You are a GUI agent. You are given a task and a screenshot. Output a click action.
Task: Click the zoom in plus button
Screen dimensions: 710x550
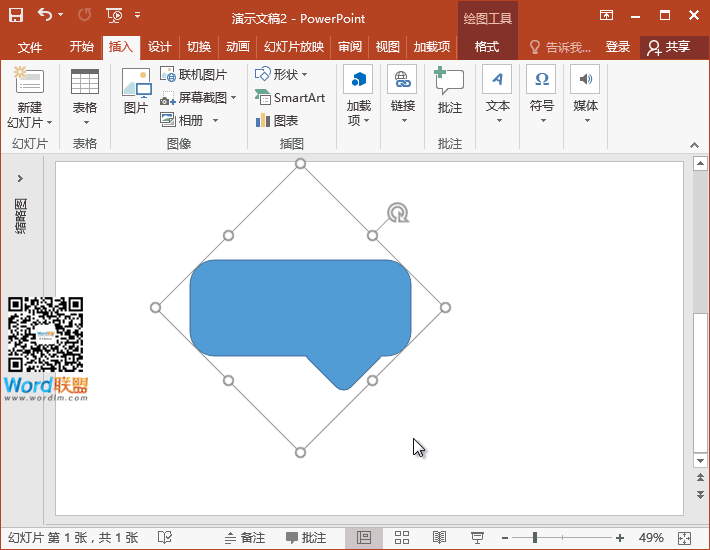(620, 538)
